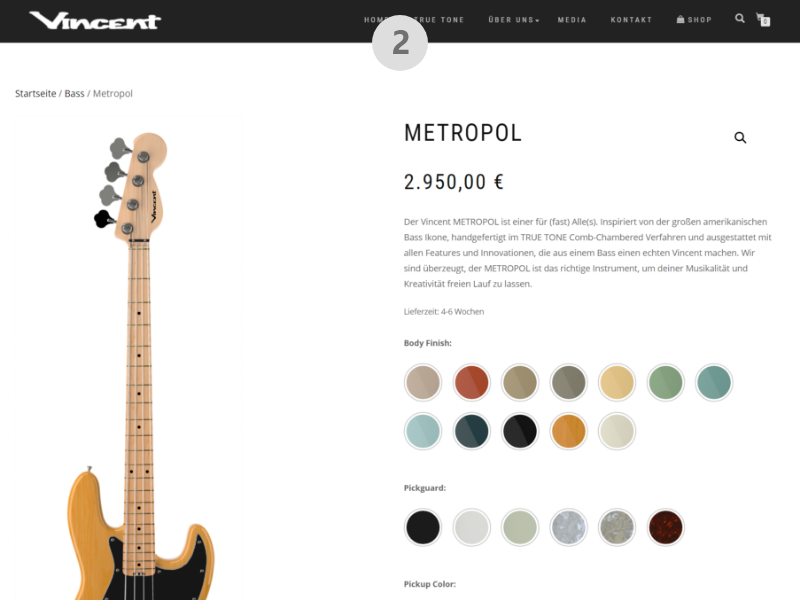Open the shopping cart icon
This screenshot has height=600, width=800.
(x=763, y=19)
